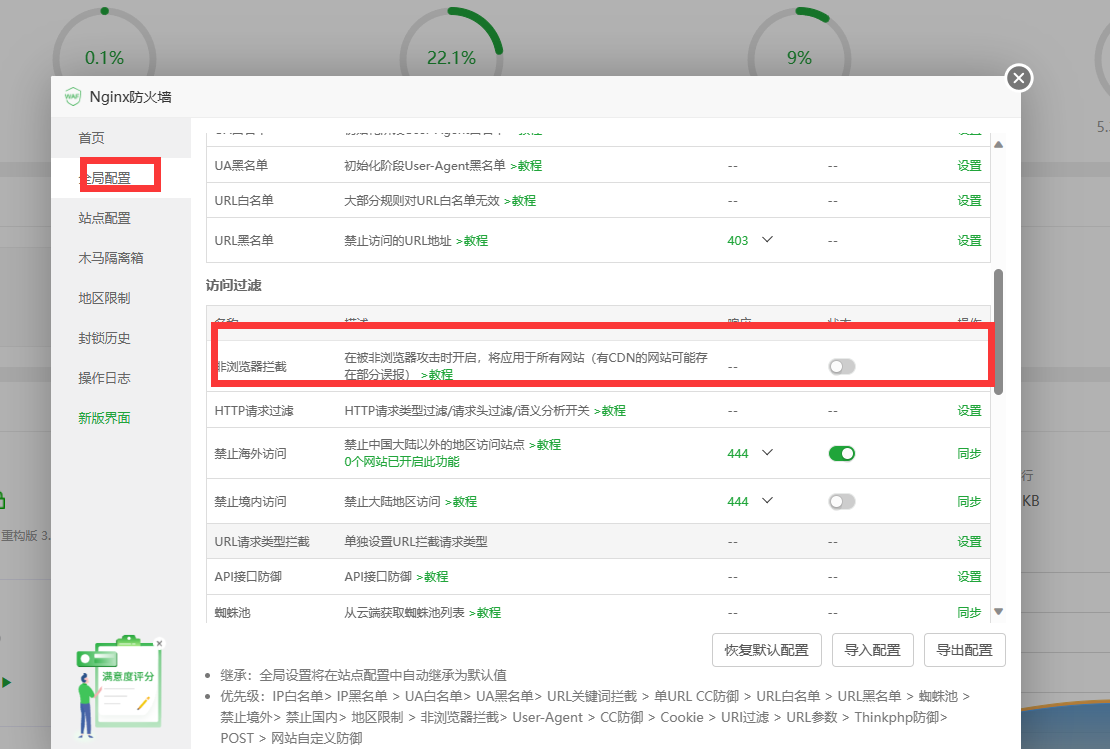Screen dimensions: 1110x749
Task: Go to 地区限制 settings
Action: point(105,298)
